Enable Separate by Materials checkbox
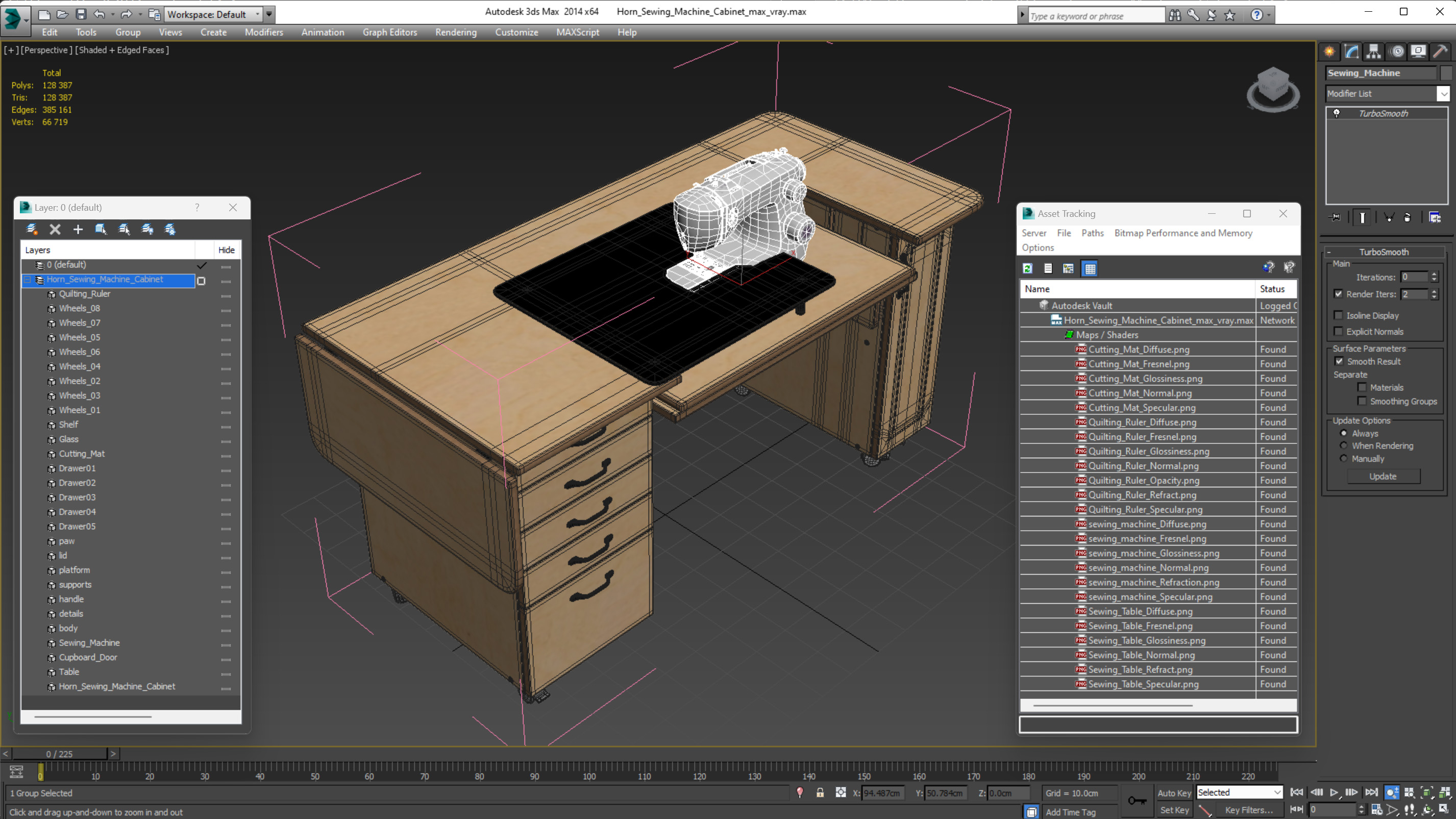 (1362, 387)
